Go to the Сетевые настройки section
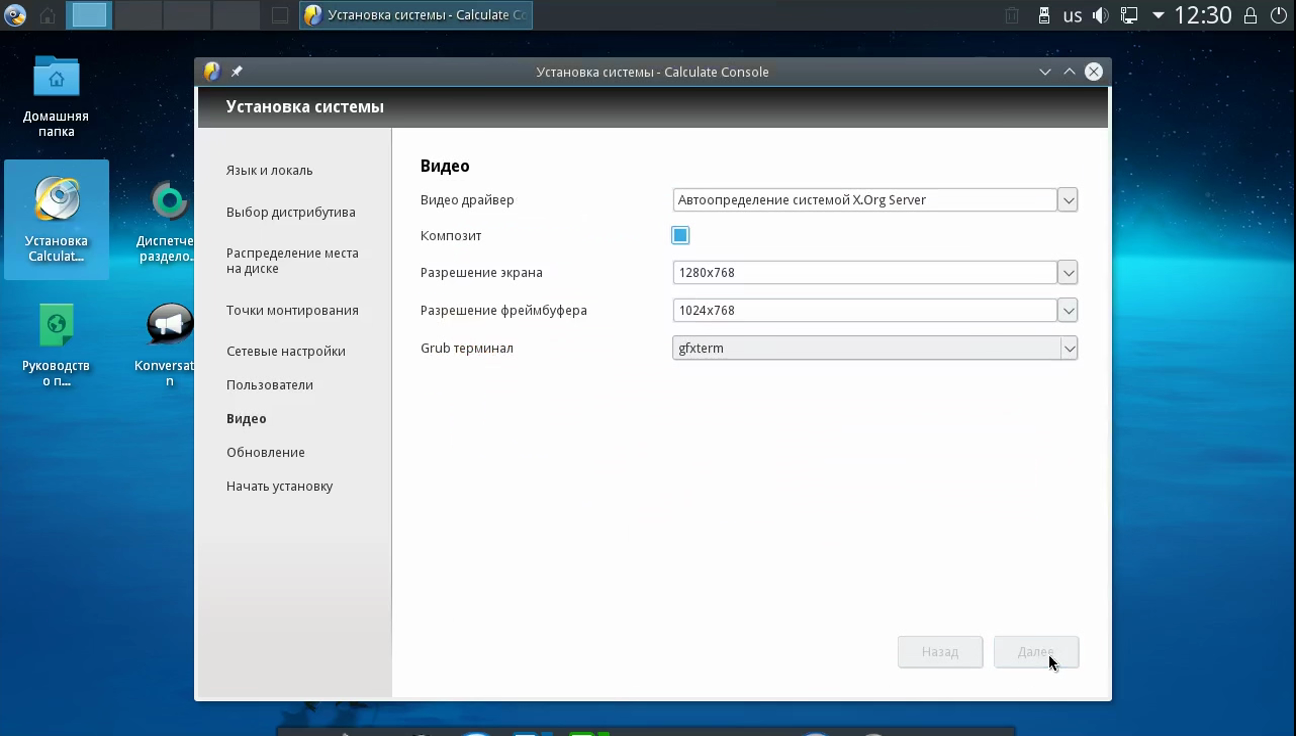 pyautogui.click(x=286, y=351)
